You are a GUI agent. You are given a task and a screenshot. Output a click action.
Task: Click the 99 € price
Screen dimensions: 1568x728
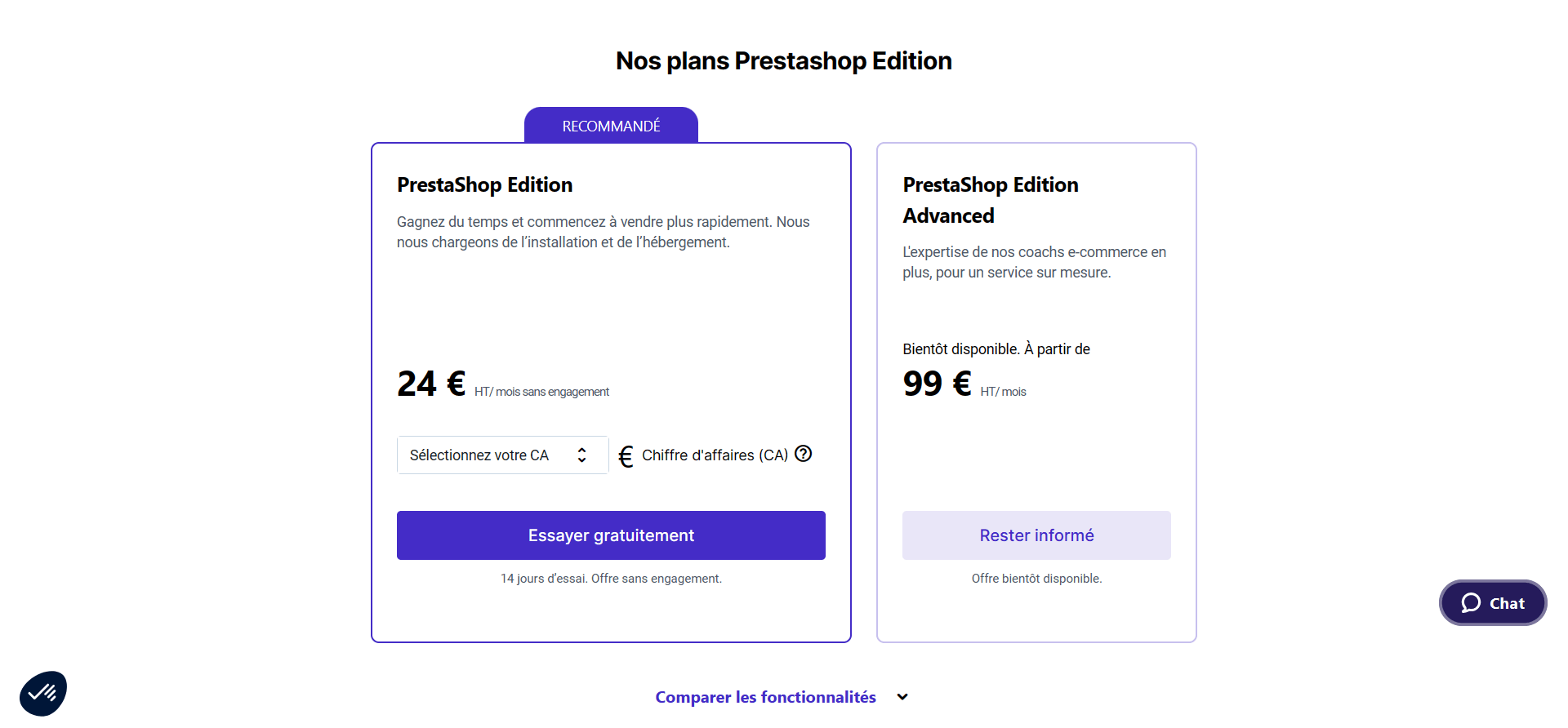coord(937,384)
